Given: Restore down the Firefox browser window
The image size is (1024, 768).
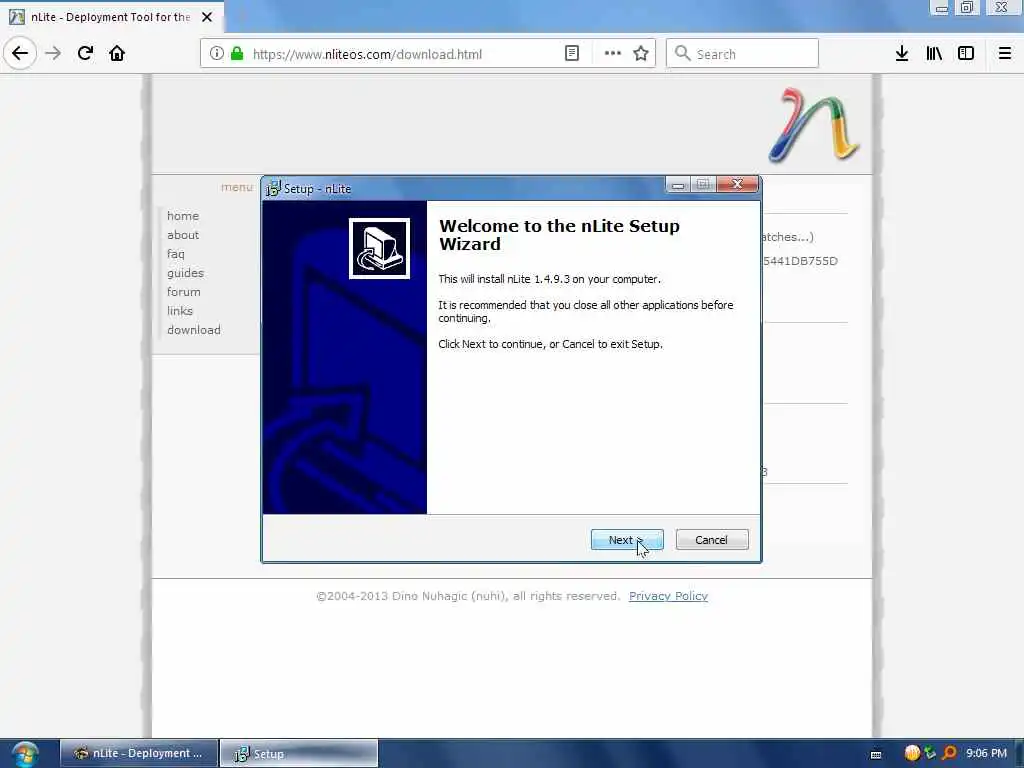Looking at the screenshot, I should [x=967, y=8].
